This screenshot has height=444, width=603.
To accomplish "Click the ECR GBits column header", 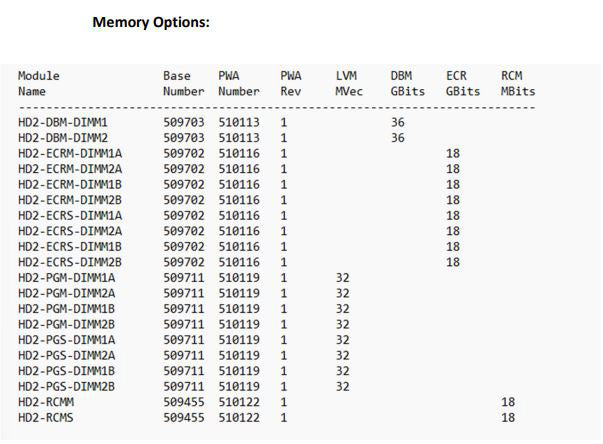I will (x=462, y=83).
